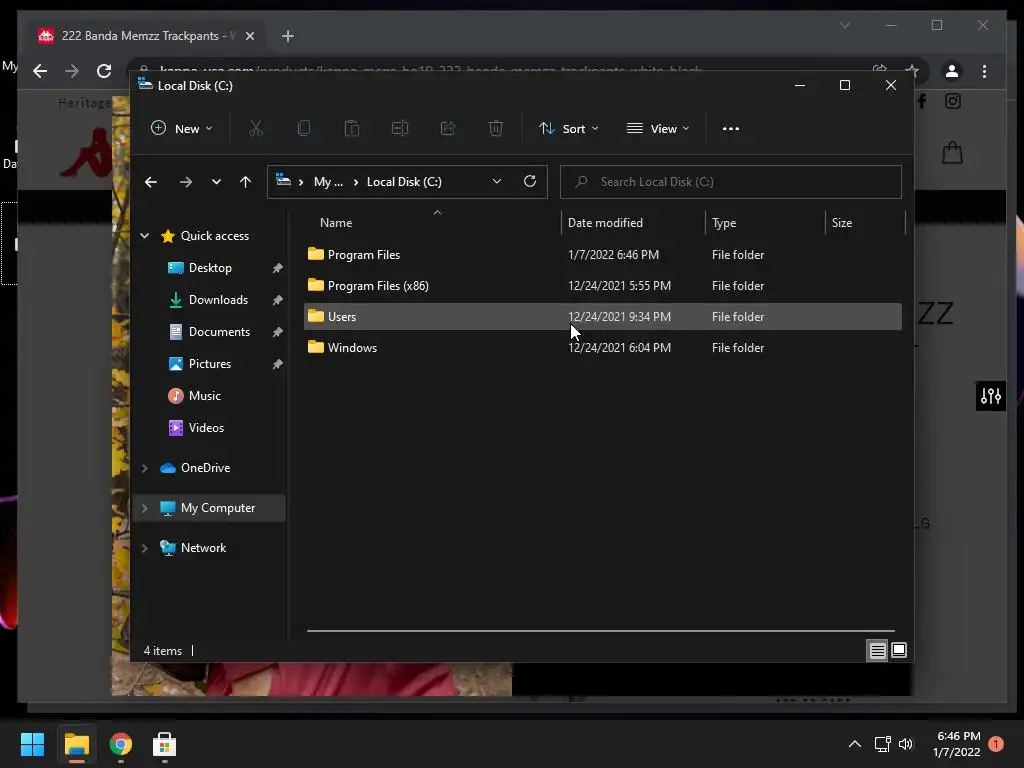Screen dimensions: 1024x768
Task: Click the filter sliders icon on webpage
Action: 991,396
